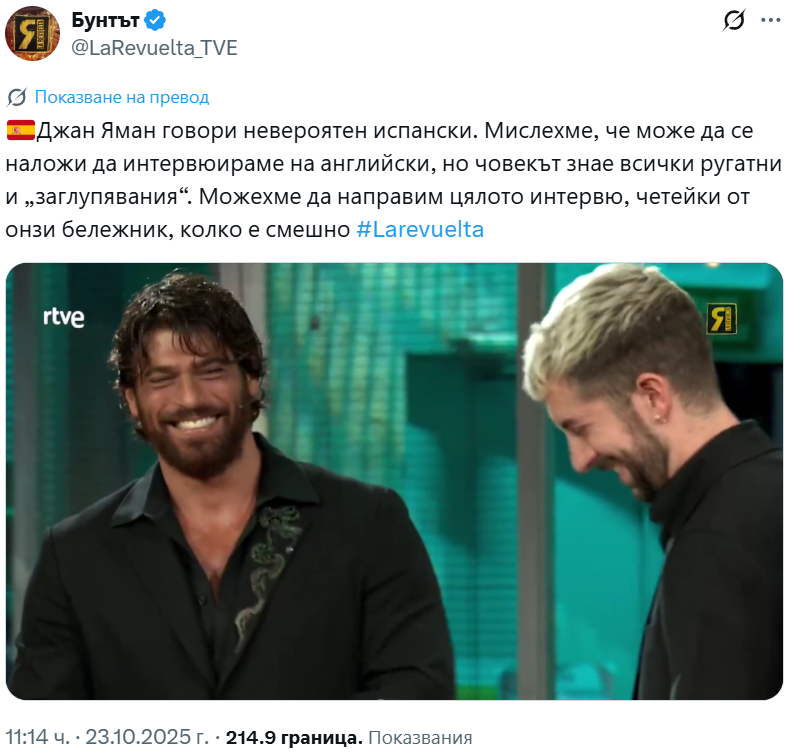Play video by clicking its center
The width and height of the screenshot is (787, 753).
click(395, 481)
